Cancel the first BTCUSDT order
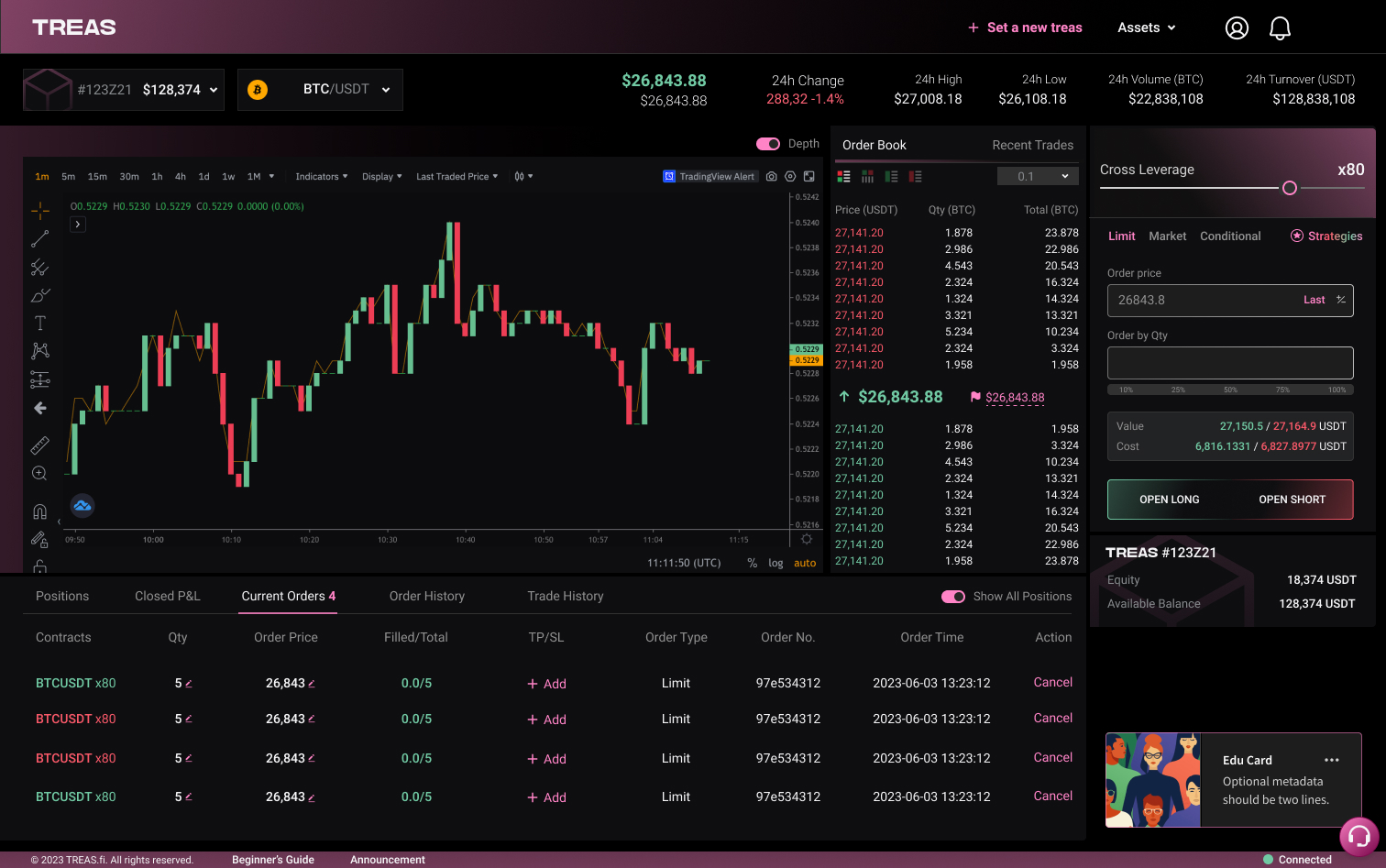Viewport: 1386px width, 868px height. pos(1052,682)
